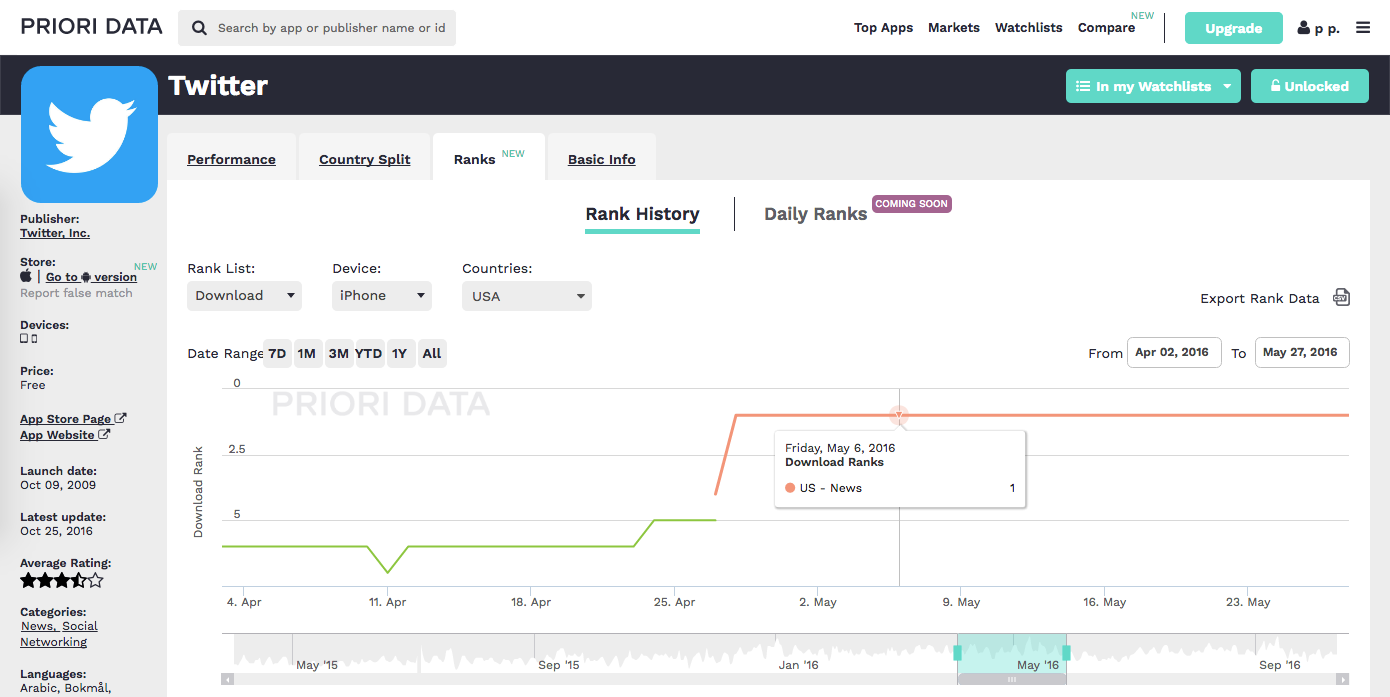
Task: Select the Daily Ranks sub-tab
Action: point(815,214)
